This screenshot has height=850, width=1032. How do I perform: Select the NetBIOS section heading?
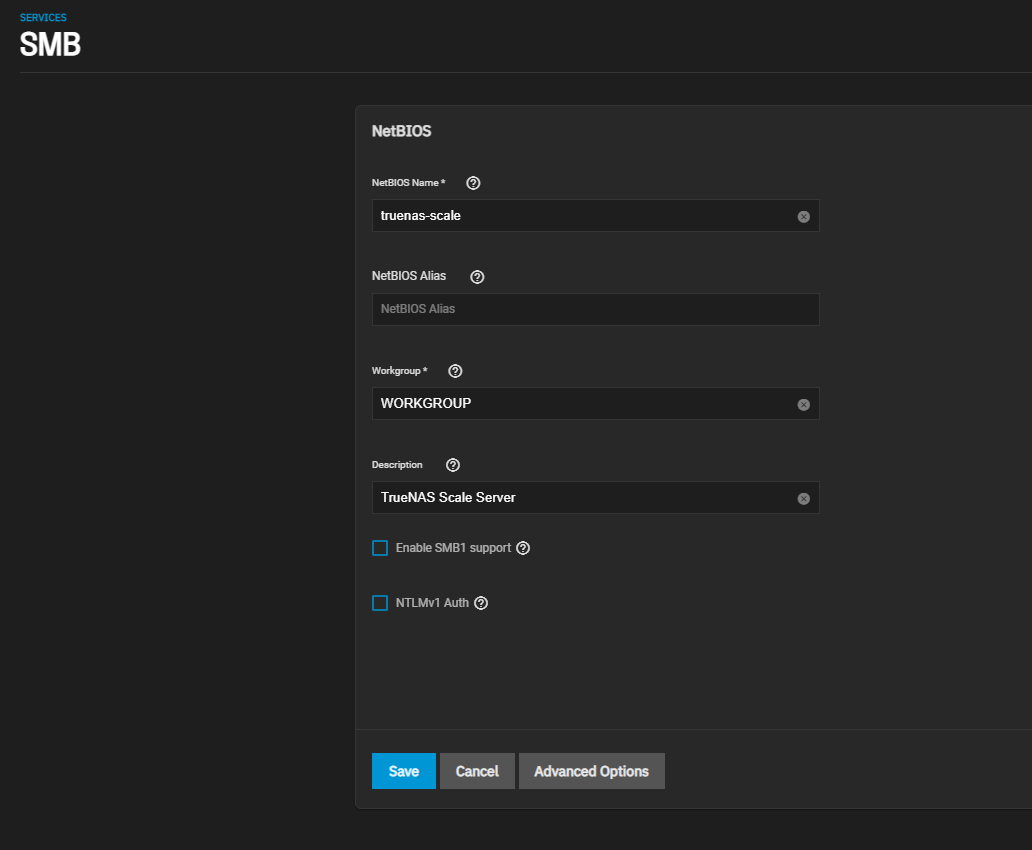pyautogui.click(x=401, y=131)
